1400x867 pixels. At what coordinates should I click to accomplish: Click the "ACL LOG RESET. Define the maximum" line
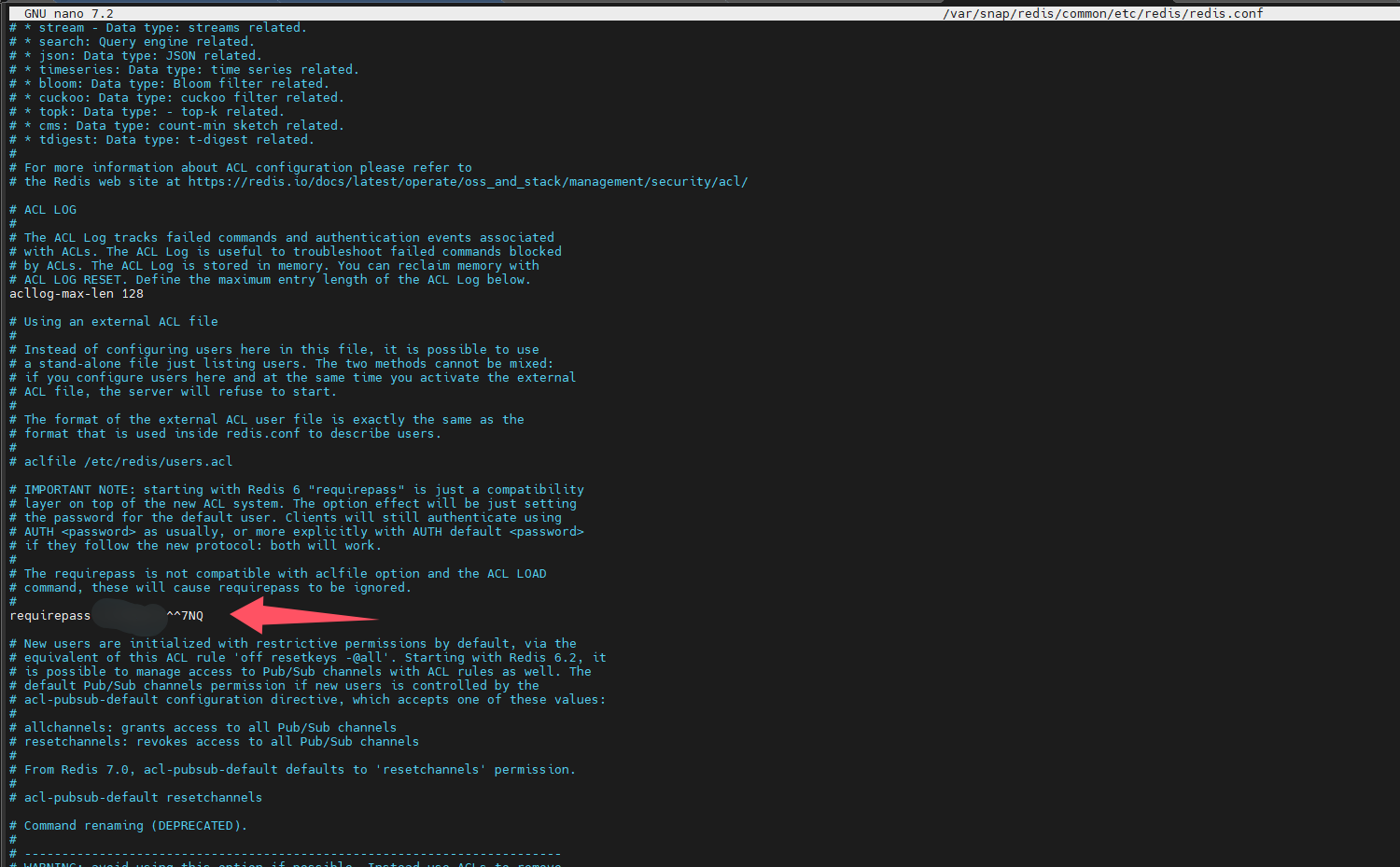[x=270, y=280]
